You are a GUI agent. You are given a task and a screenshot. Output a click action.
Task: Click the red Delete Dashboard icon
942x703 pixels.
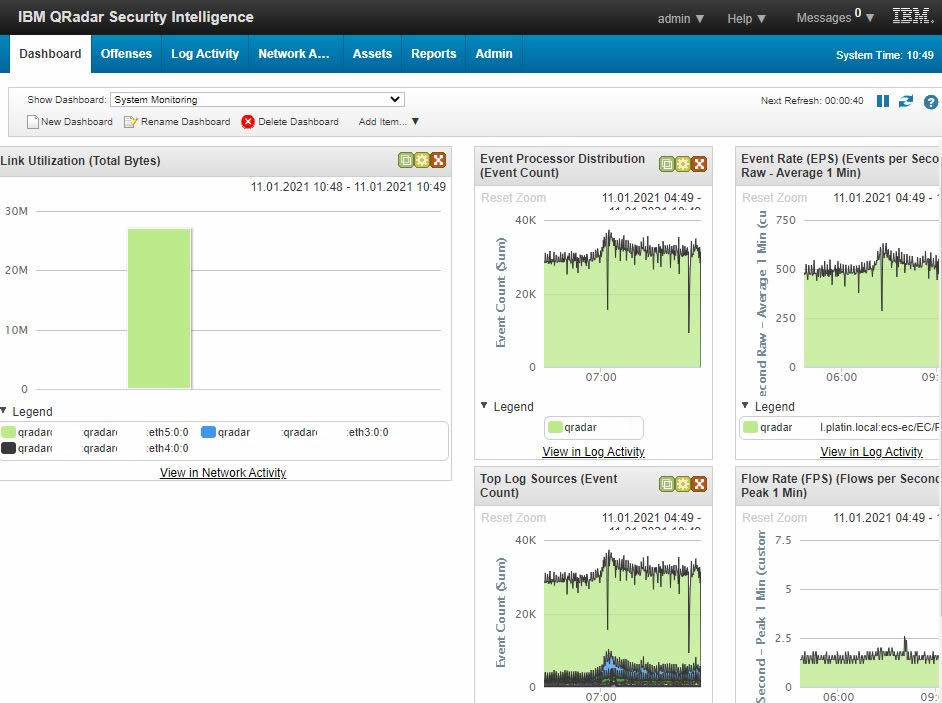point(248,122)
